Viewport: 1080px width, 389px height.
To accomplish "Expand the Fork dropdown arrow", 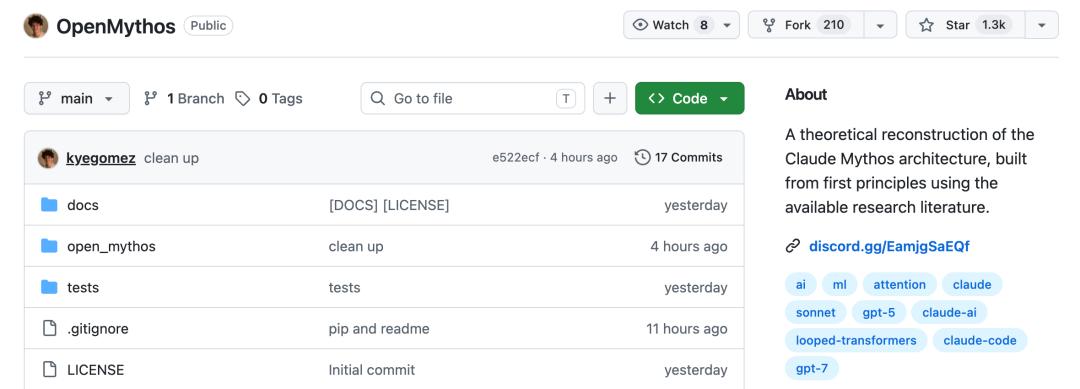I will click(x=880, y=25).
